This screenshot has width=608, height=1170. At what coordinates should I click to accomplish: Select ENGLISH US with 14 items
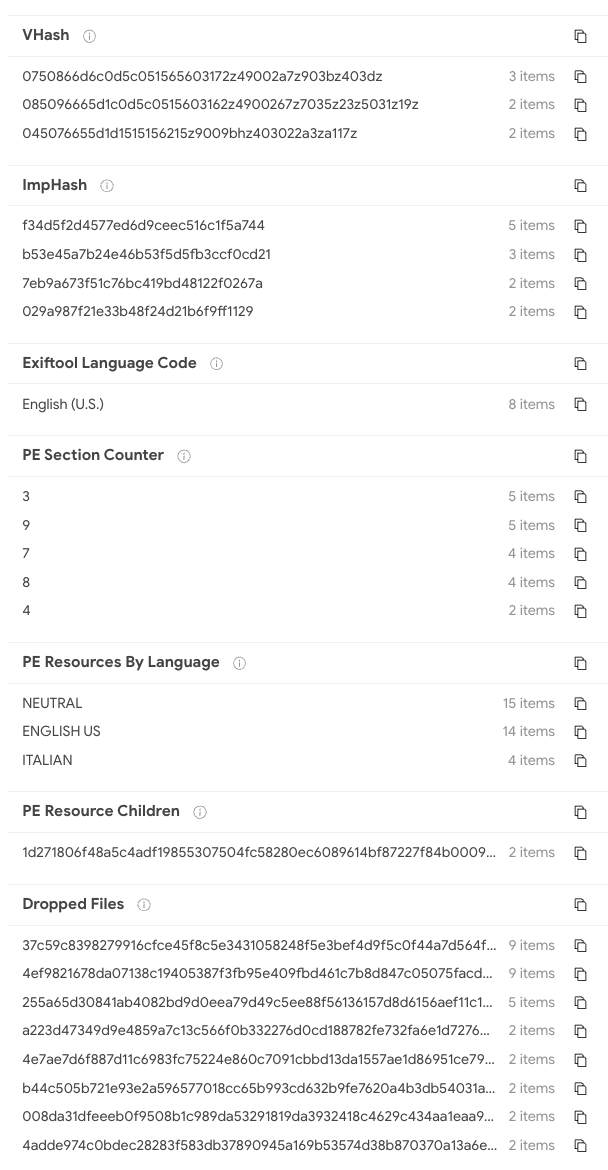(x=61, y=732)
